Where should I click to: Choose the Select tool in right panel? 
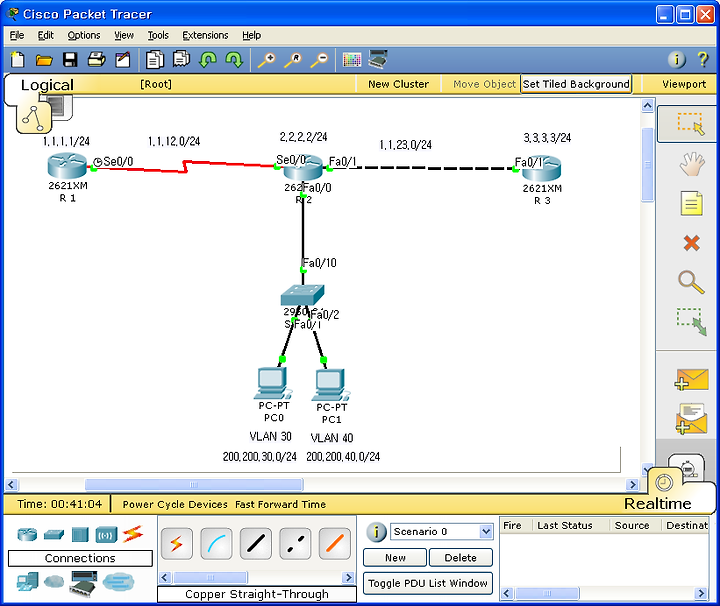click(x=688, y=123)
